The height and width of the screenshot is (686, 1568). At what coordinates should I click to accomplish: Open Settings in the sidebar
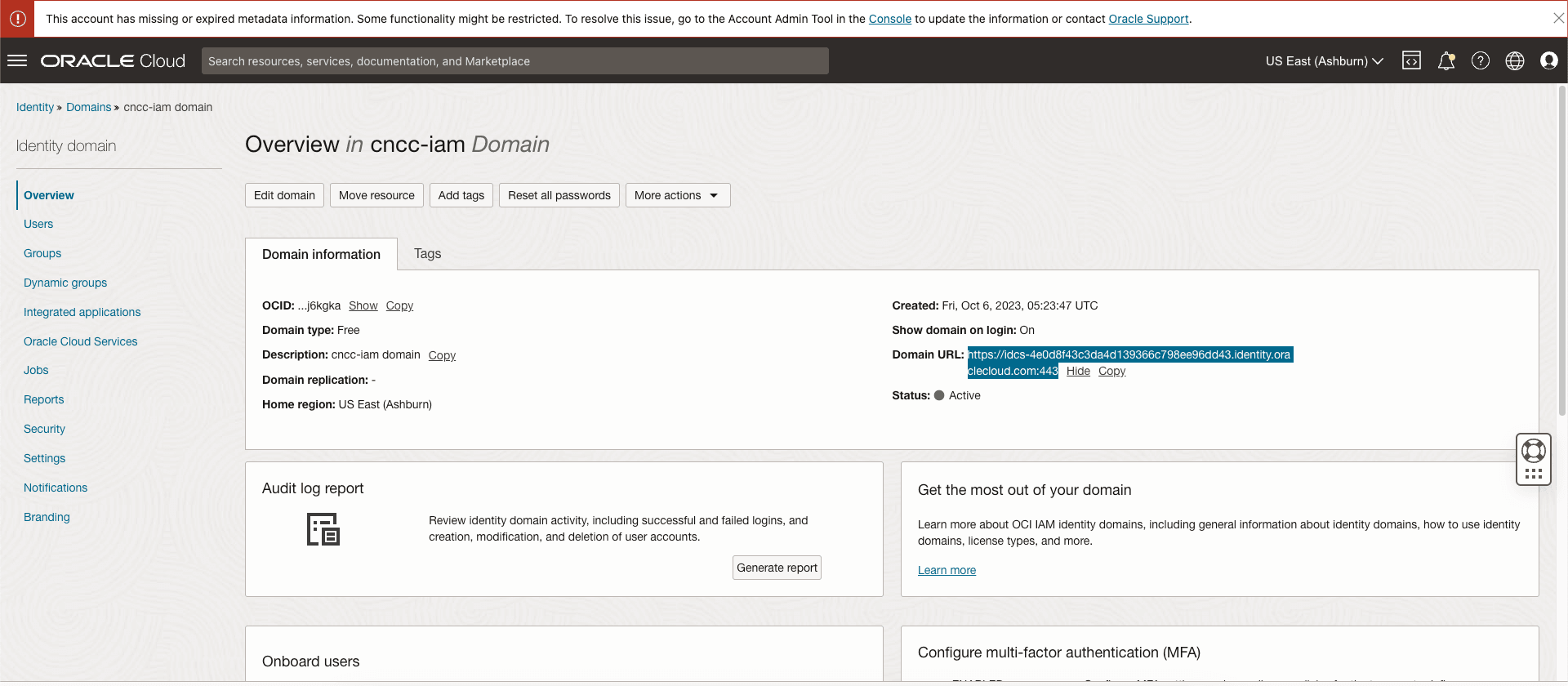(44, 458)
